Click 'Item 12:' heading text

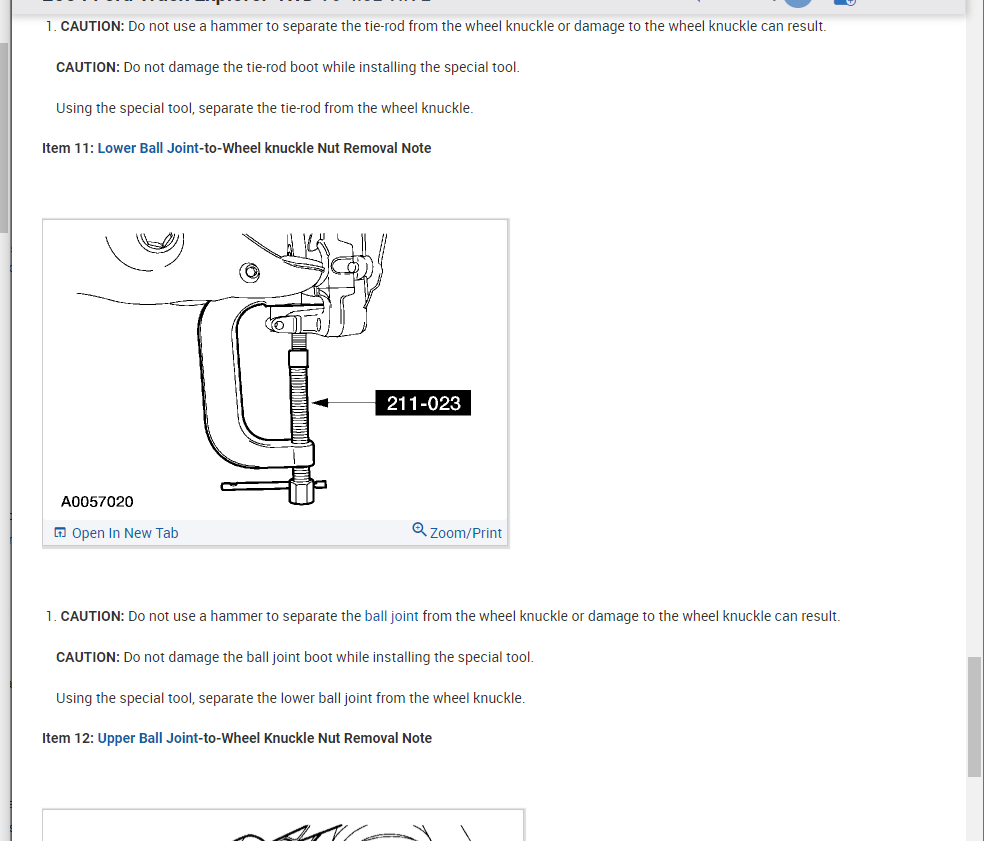68,738
